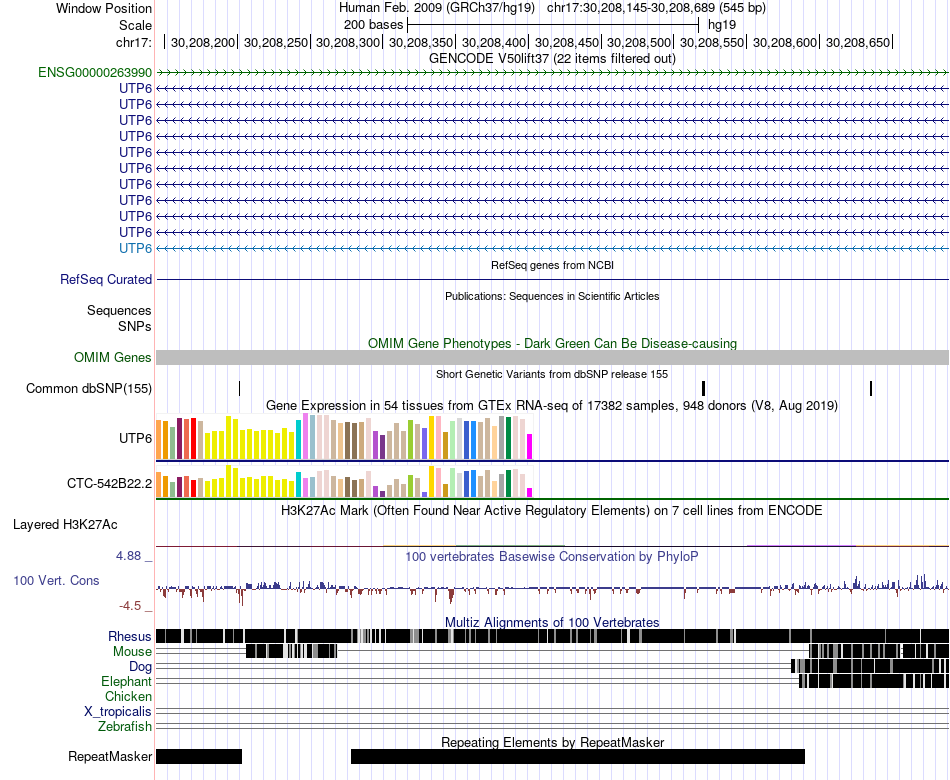The width and height of the screenshot is (950, 780).
Task: Click the X_tropicalis alignment label
Action: point(118,712)
